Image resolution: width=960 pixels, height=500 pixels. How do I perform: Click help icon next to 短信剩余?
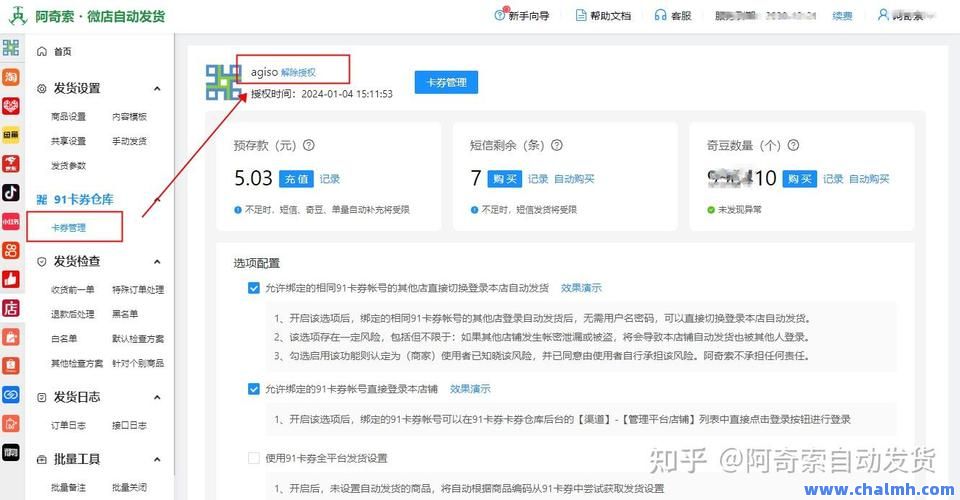tap(556, 145)
